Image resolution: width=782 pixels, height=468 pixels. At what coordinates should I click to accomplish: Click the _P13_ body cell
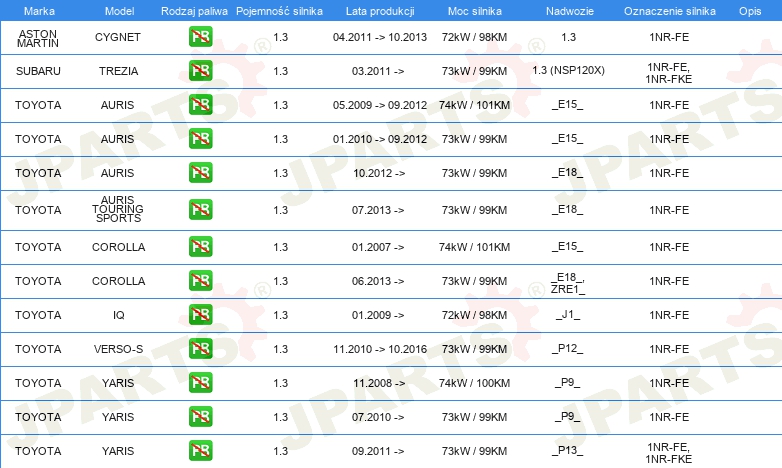coord(568,451)
